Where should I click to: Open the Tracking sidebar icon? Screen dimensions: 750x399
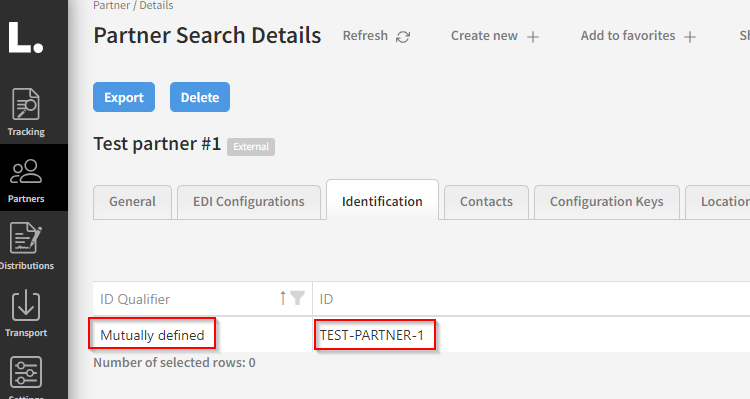tap(26, 104)
